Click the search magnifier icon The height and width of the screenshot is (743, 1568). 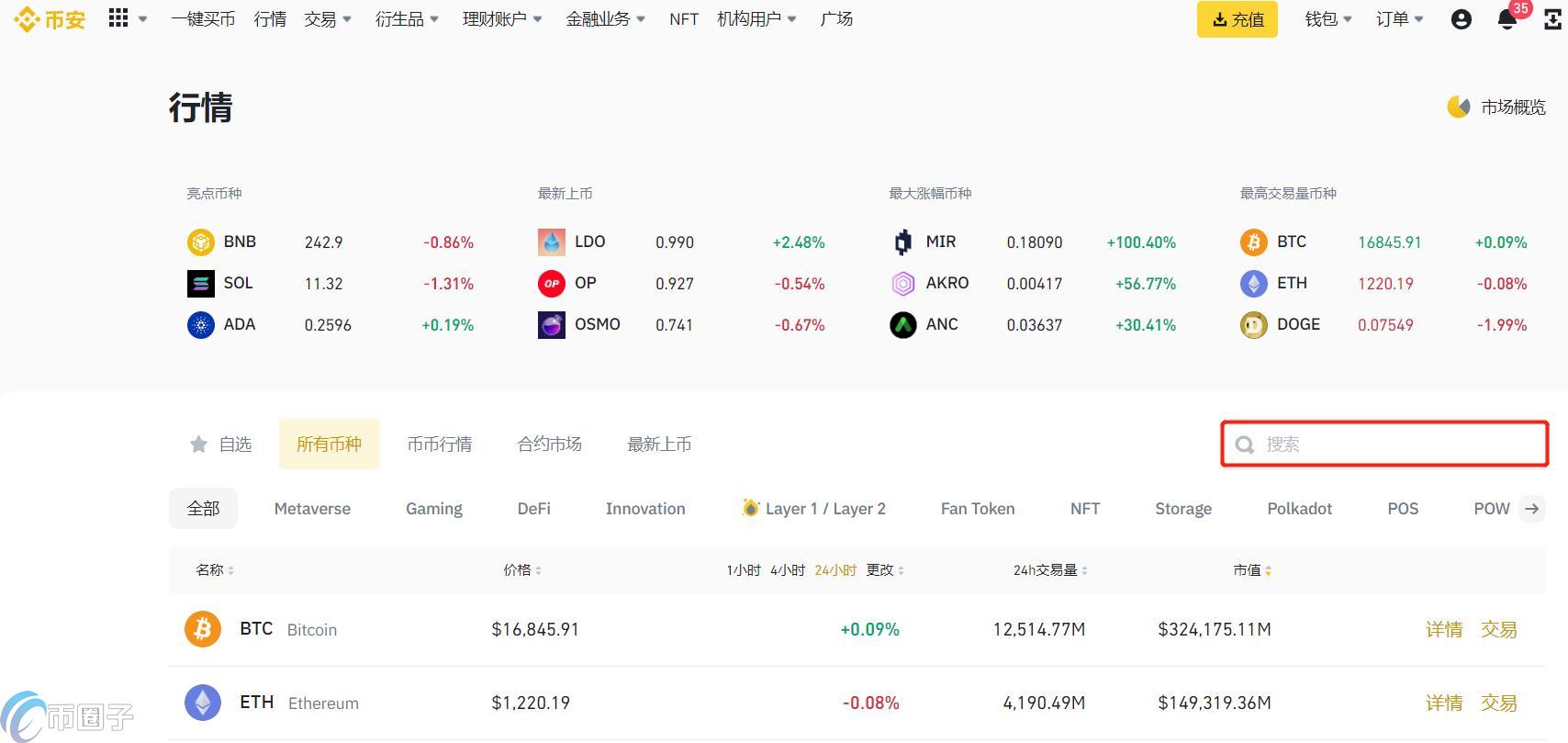tap(1245, 445)
